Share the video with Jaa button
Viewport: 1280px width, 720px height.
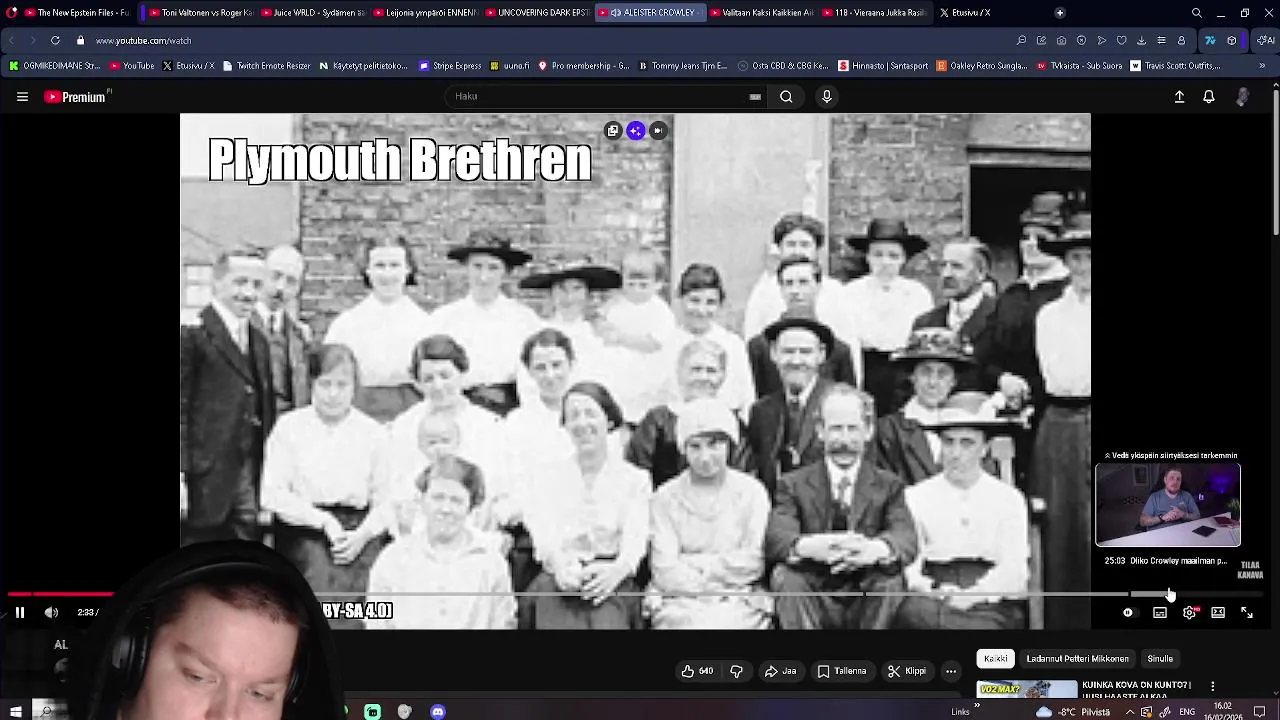pyautogui.click(x=780, y=671)
